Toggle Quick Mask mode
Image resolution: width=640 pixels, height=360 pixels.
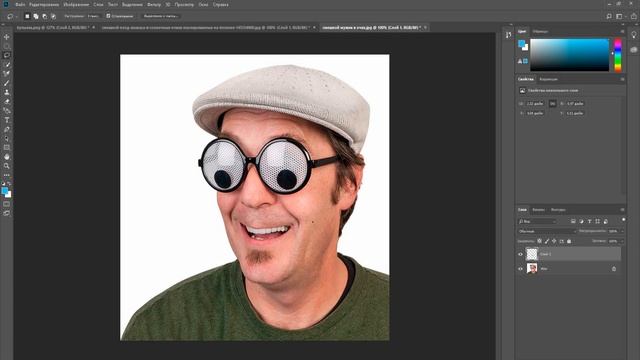(x=7, y=204)
